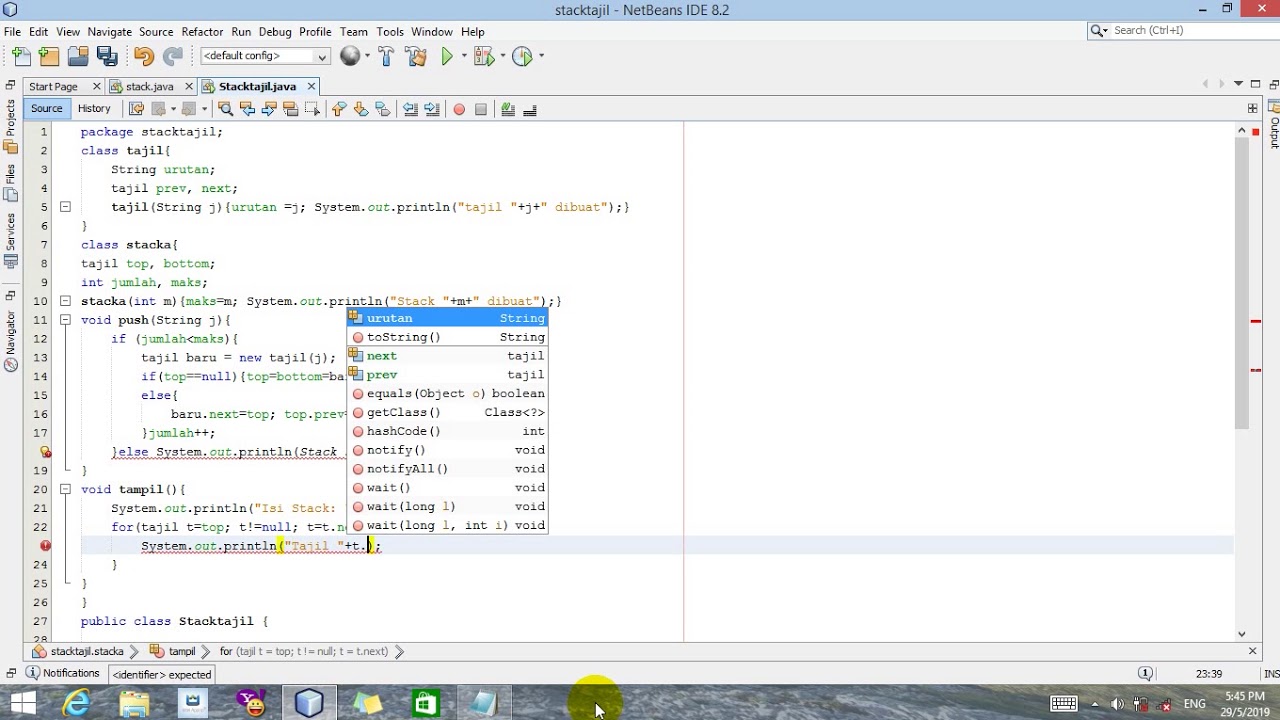Image resolution: width=1280 pixels, height=720 pixels.
Task: Choose toString() completion suggestion
Action: (447, 337)
